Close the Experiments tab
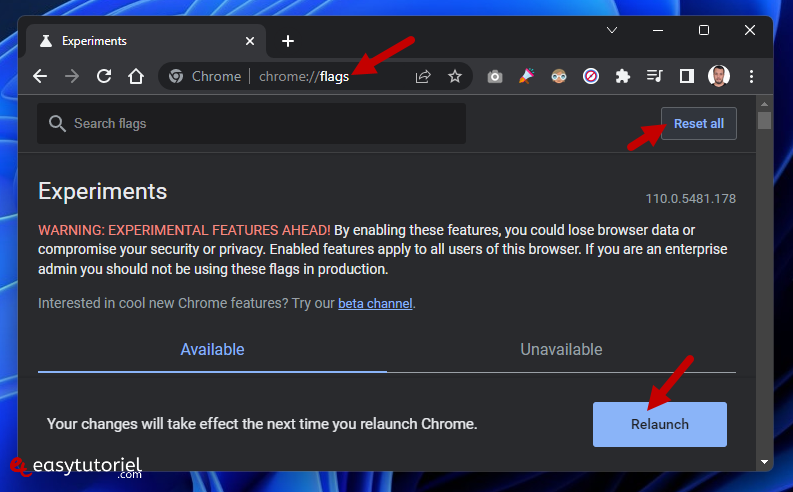Image resolution: width=793 pixels, height=492 pixels. tap(250, 41)
